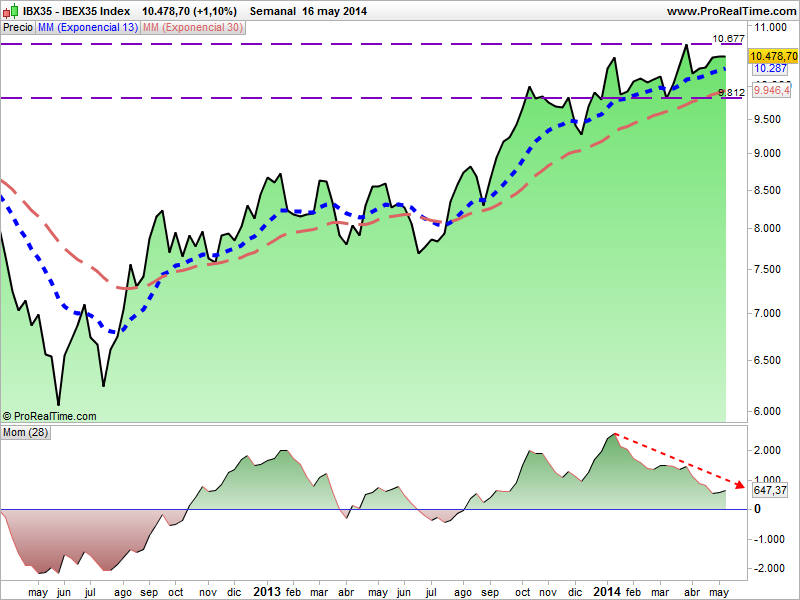Select the yellow 10.478,70 price tag
800x600 pixels.
[771, 56]
